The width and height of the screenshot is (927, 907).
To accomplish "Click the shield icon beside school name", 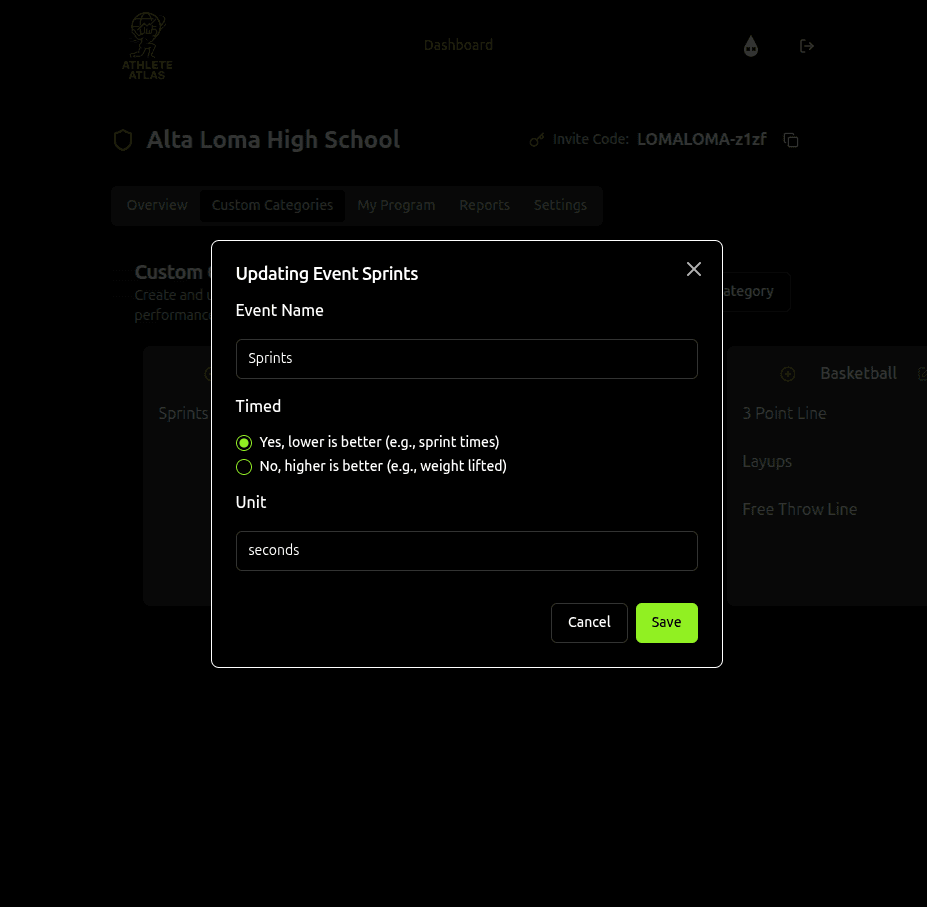I will click(123, 140).
